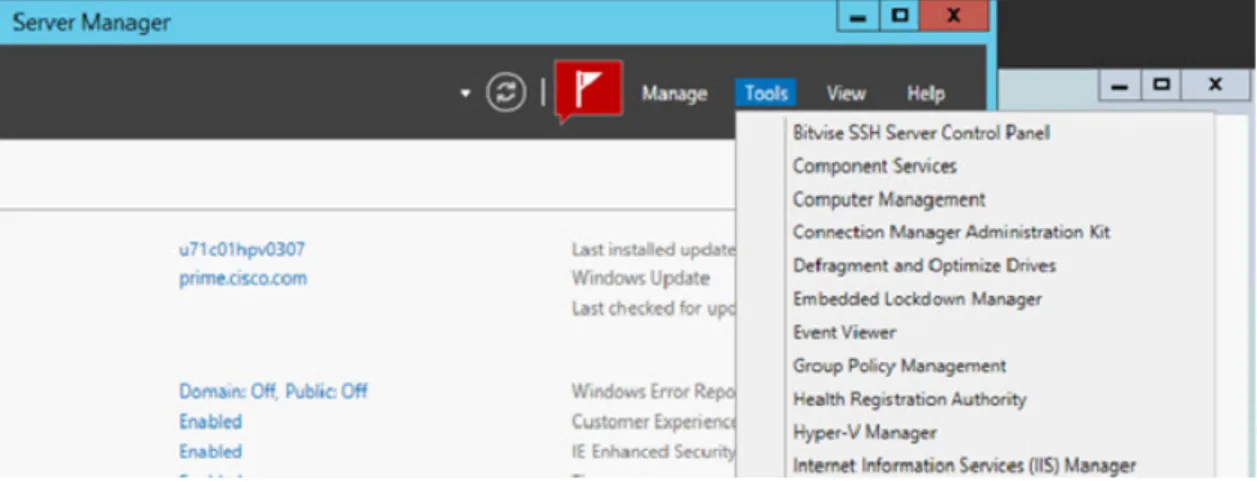
Task: Open Connection Manager Administration Kit
Action: (x=951, y=232)
